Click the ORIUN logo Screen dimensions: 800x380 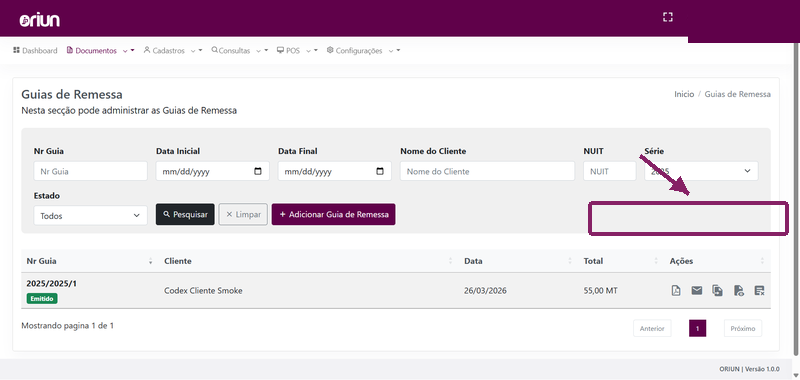tap(40, 20)
